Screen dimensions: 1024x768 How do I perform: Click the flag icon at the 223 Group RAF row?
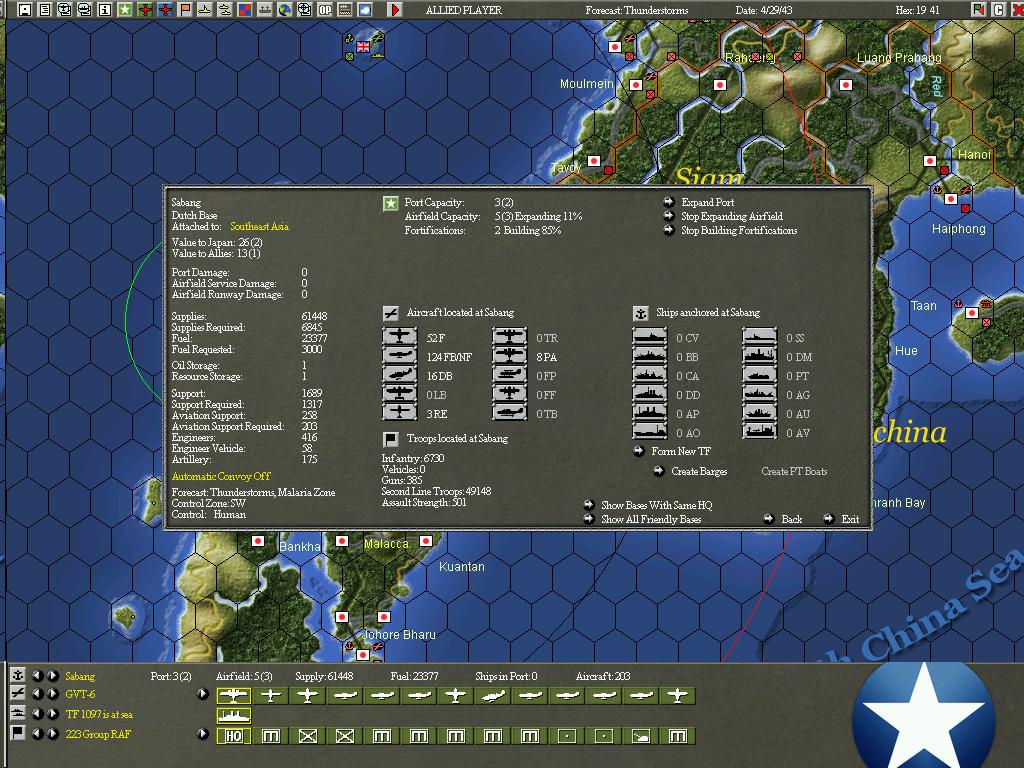tap(18, 733)
